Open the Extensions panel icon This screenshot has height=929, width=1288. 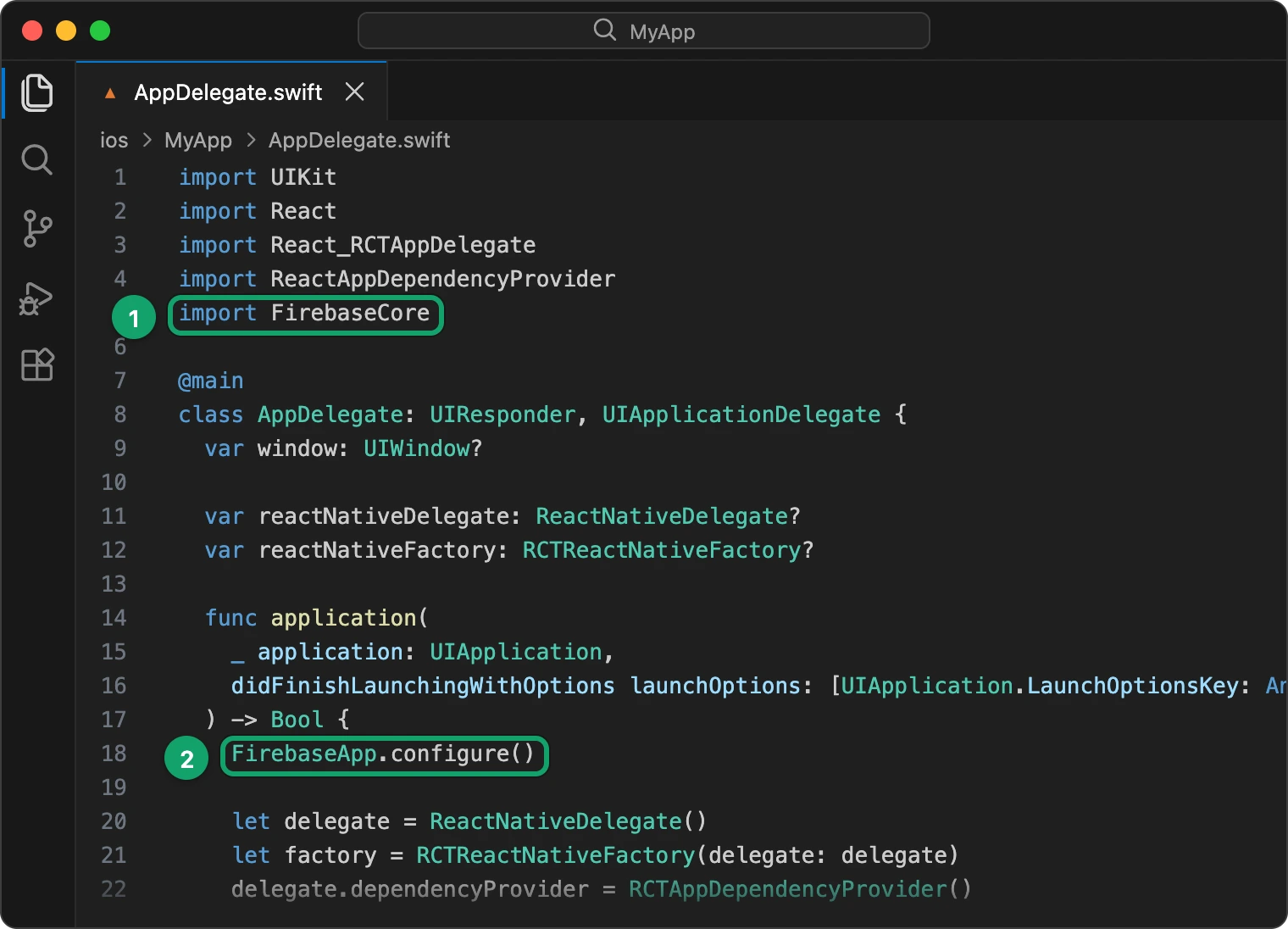pos(37,364)
